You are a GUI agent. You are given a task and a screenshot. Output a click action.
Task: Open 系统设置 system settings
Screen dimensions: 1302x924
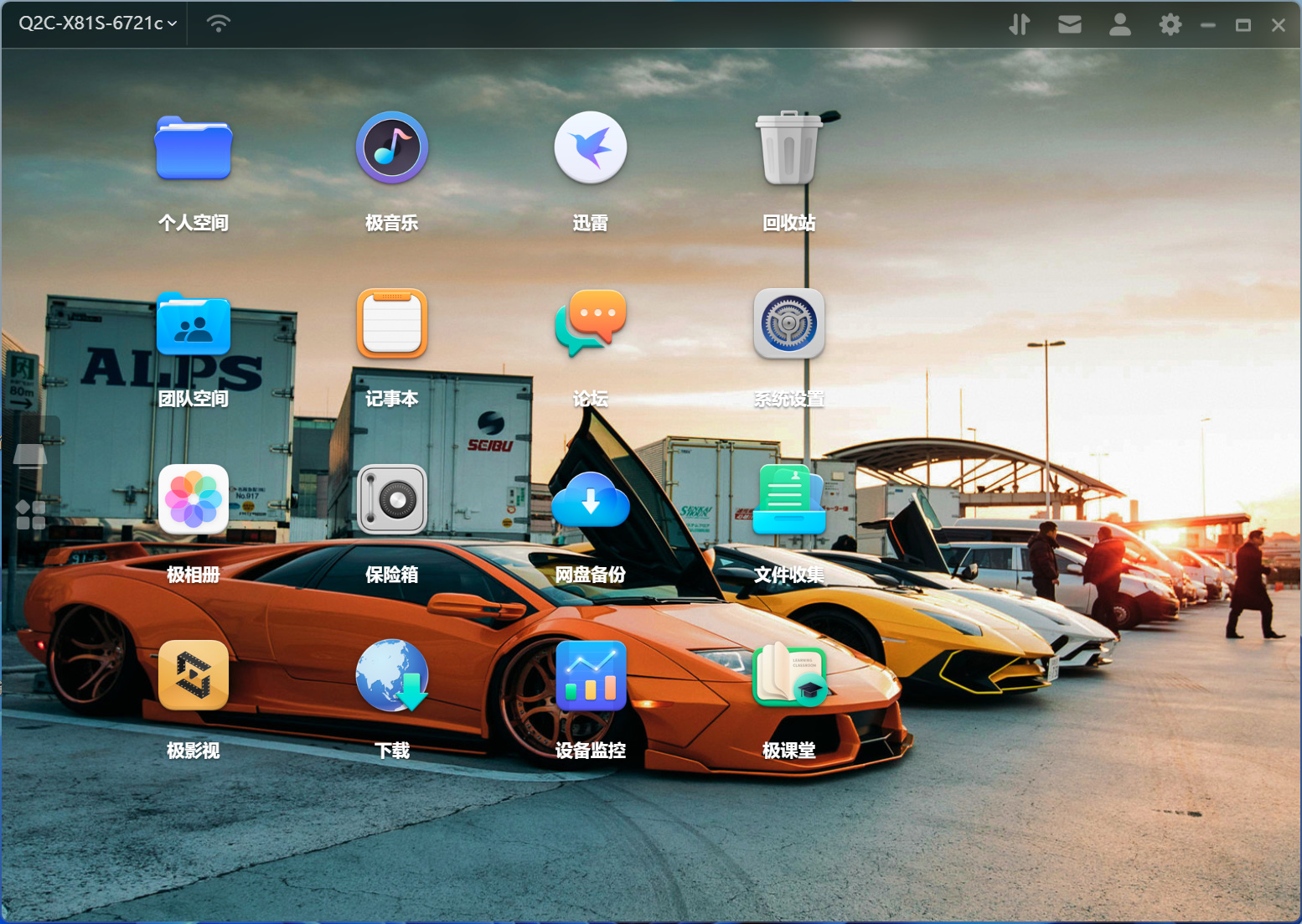[x=788, y=325]
